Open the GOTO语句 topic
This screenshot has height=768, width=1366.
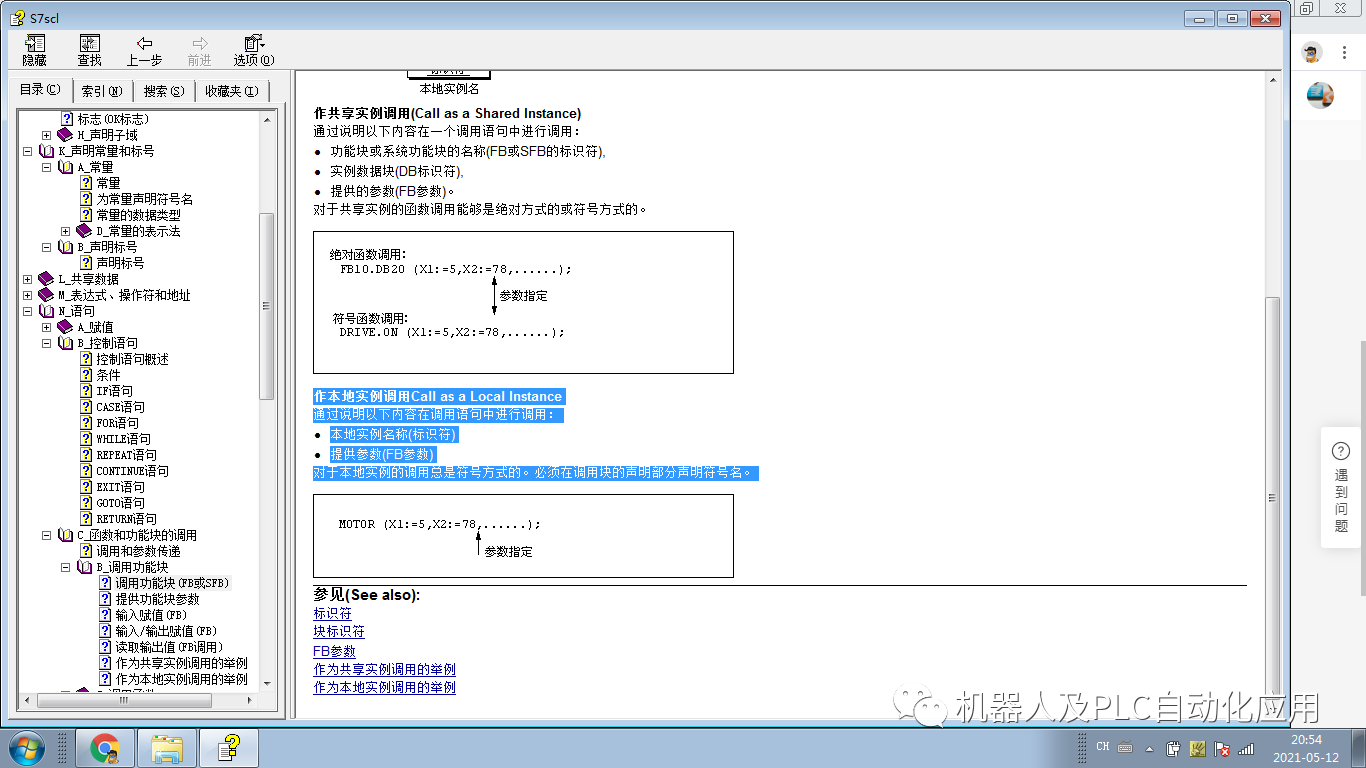120,503
